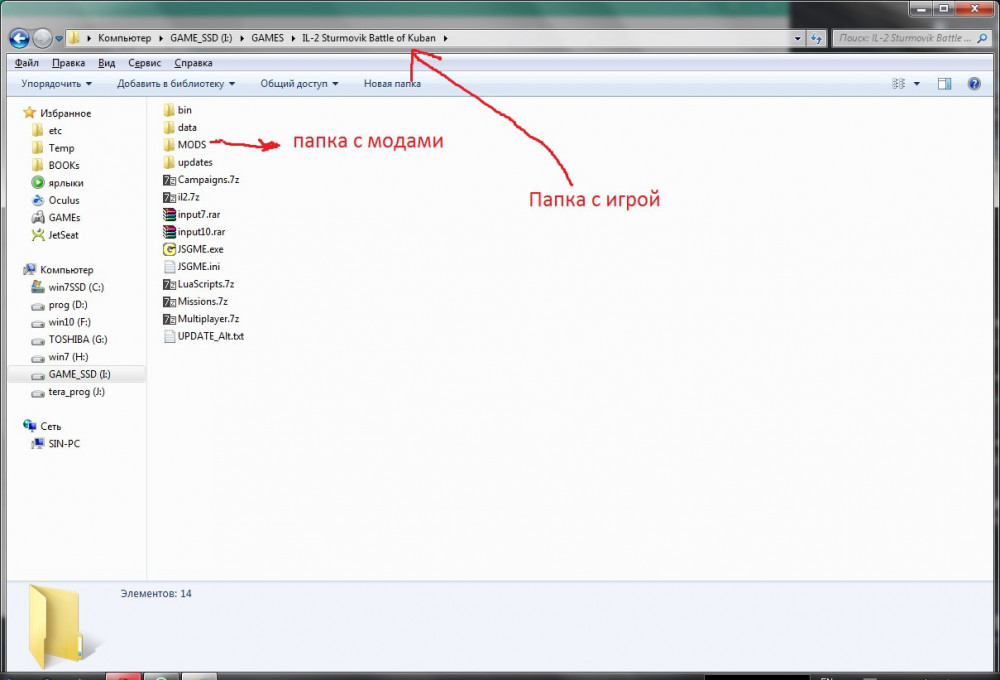
Task: Select the data folder icon
Action: [x=169, y=128]
